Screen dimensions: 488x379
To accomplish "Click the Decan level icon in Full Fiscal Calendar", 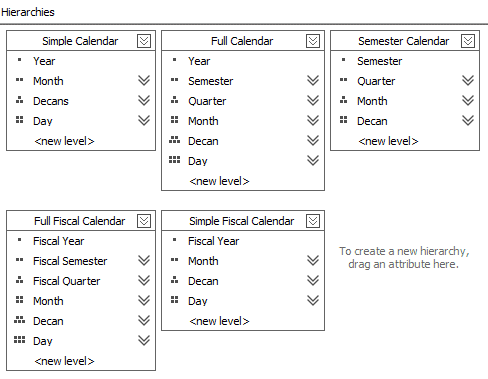I will [x=19, y=320].
